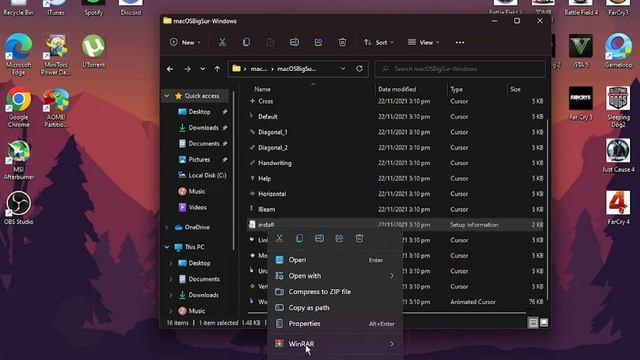This screenshot has height=360, width=640.
Task: Expand recent locations chevron
Action: click(x=202, y=69)
